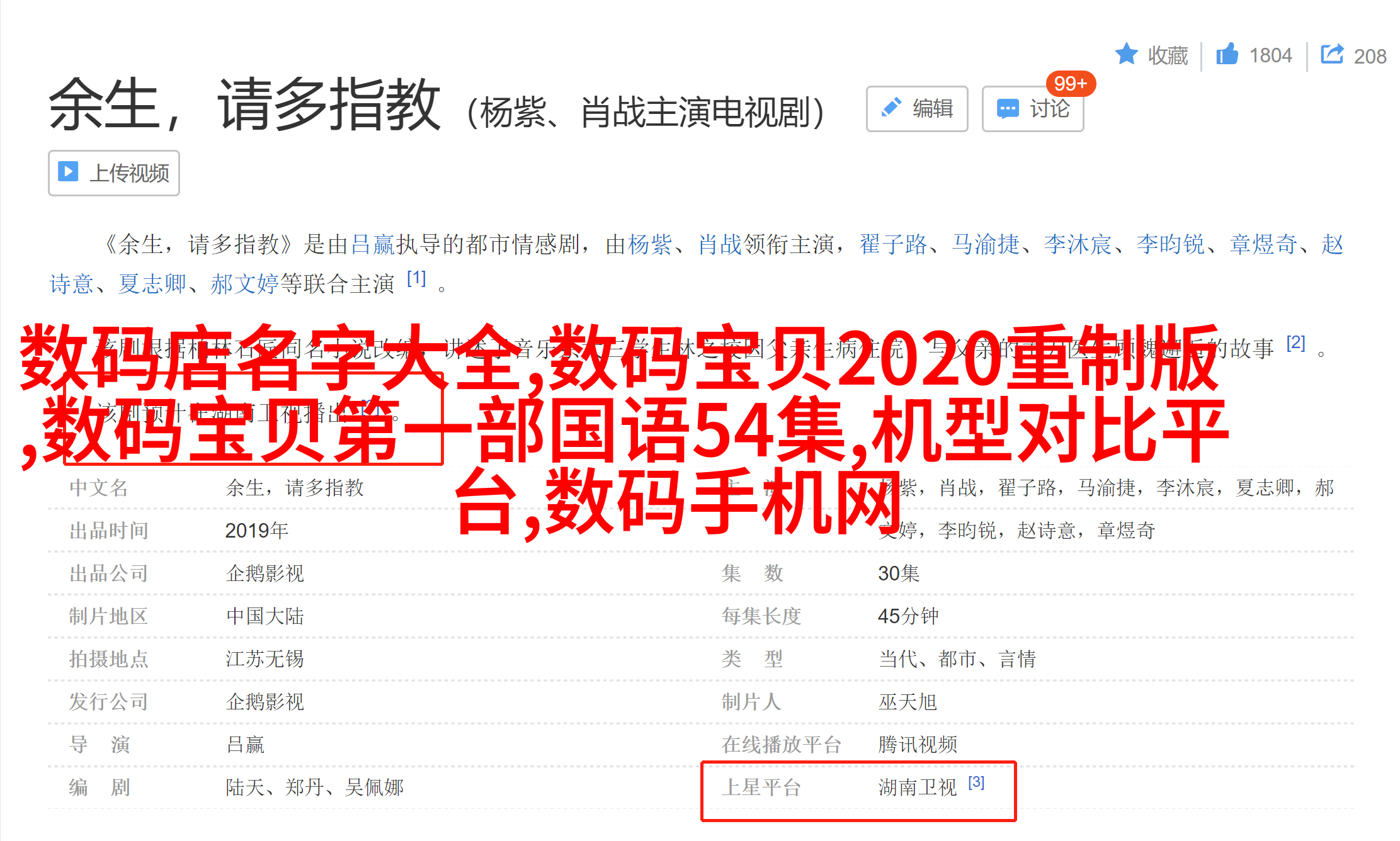Click the discussion chat bubble icon

pyautogui.click(x=1008, y=109)
